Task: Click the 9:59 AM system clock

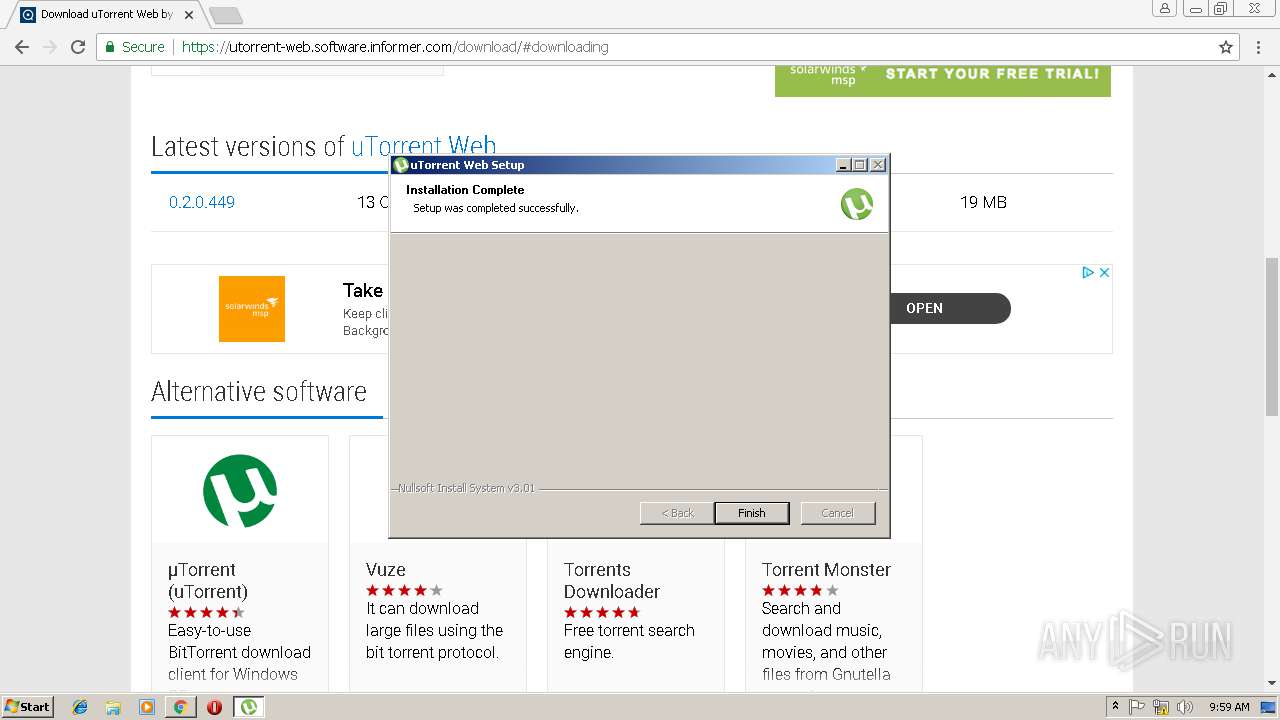Action: [x=1229, y=707]
